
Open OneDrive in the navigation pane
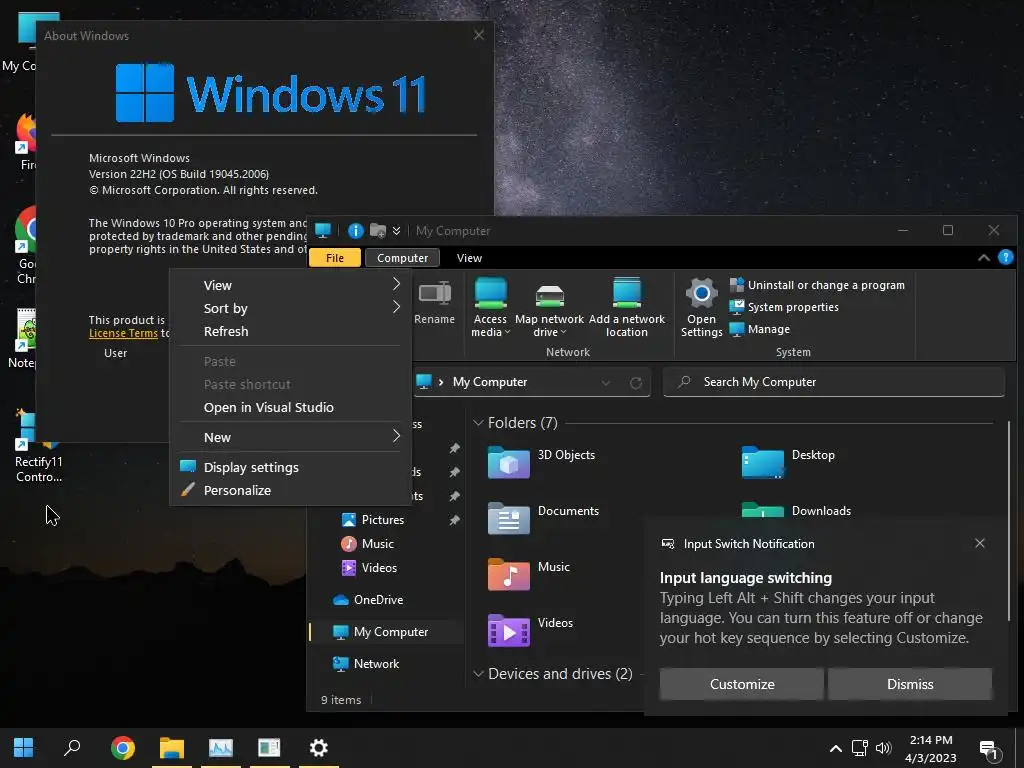click(368, 600)
